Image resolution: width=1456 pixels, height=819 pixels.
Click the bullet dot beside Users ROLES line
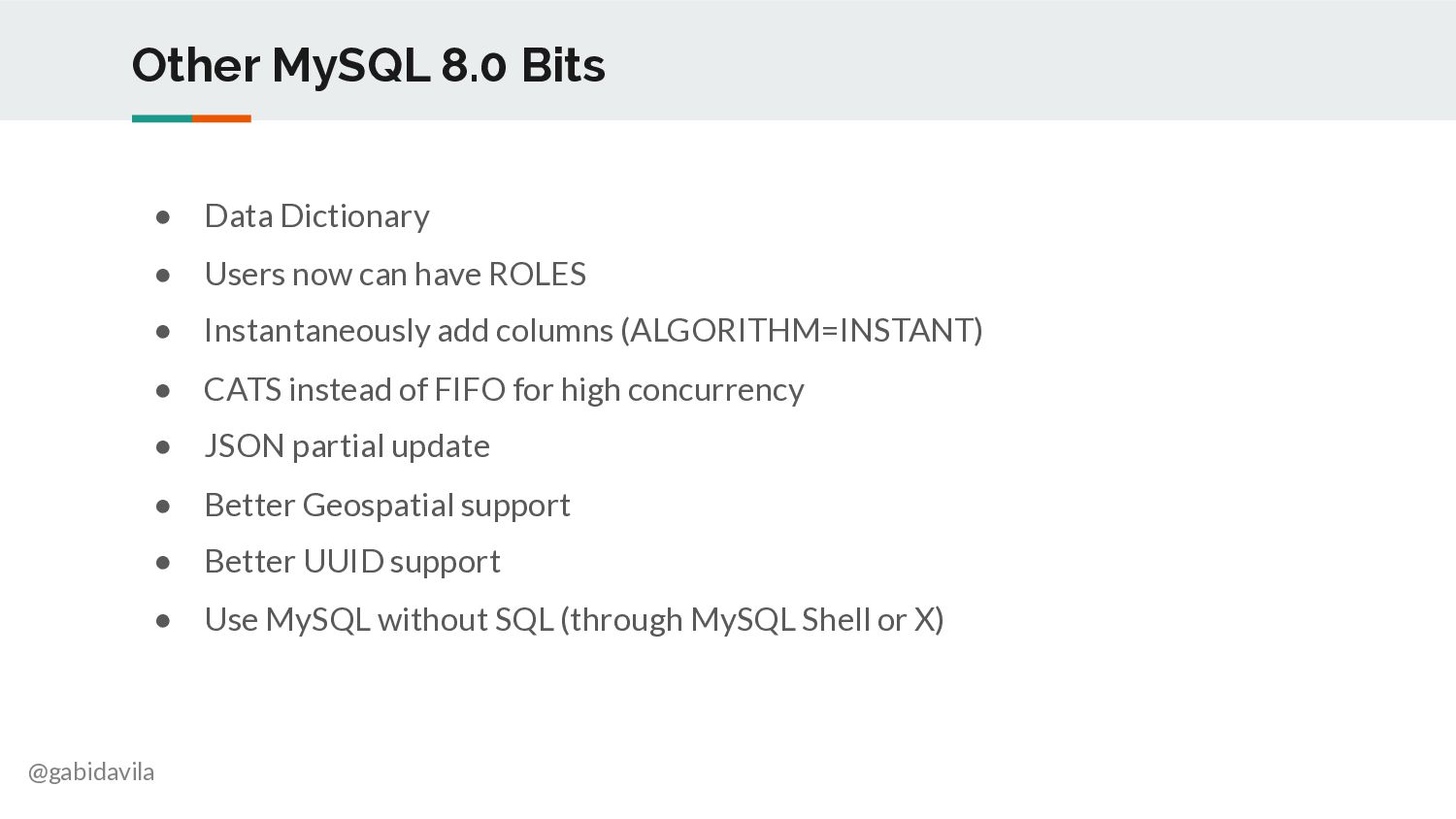[x=163, y=276]
